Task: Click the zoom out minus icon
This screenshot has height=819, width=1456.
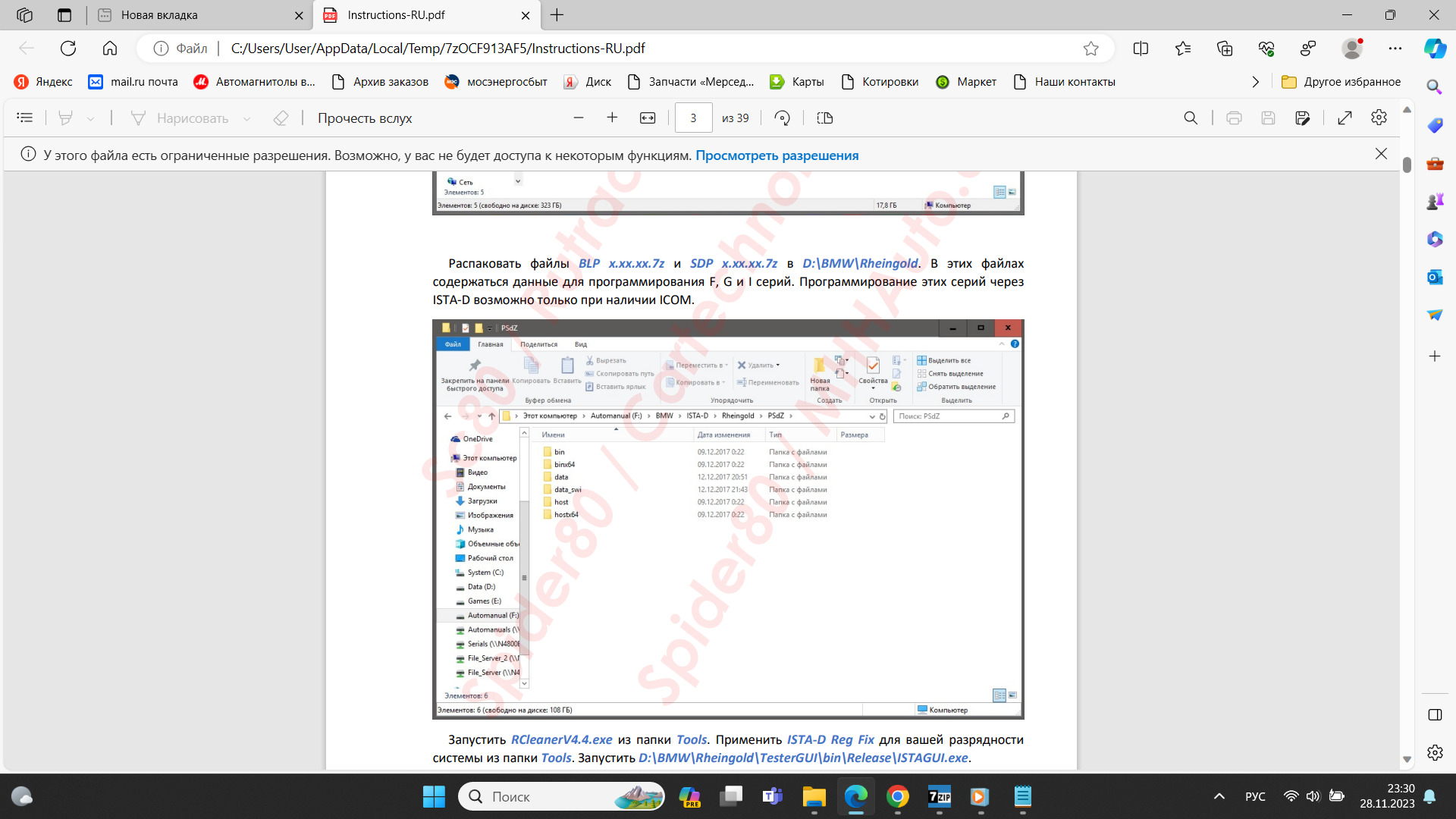Action: 579,118
